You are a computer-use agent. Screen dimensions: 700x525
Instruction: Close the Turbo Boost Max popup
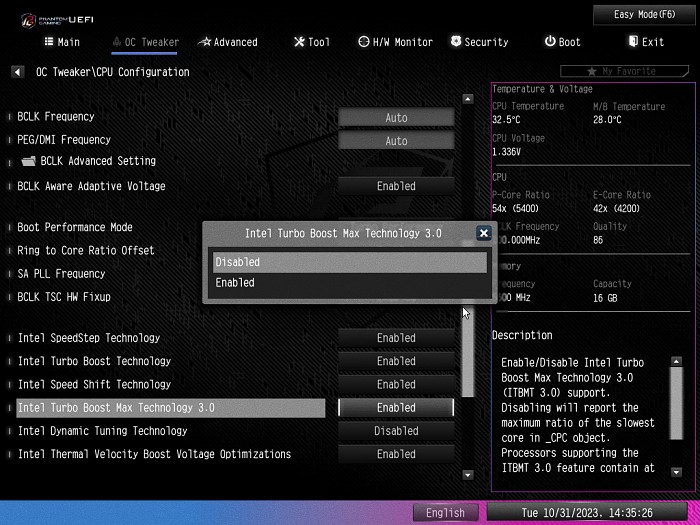[x=483, y=233]
